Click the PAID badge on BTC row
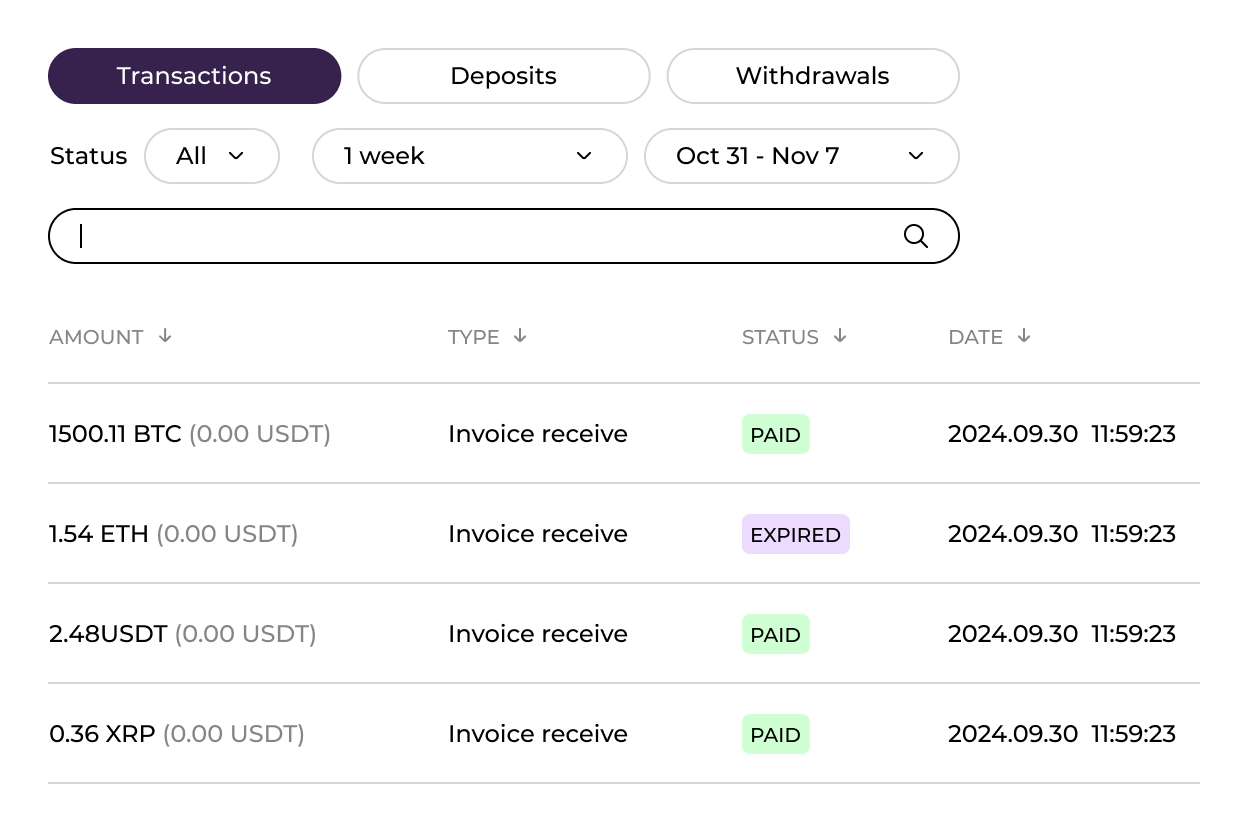The height and width of the screenshot is (832, 1240). [x=775, y=434]
